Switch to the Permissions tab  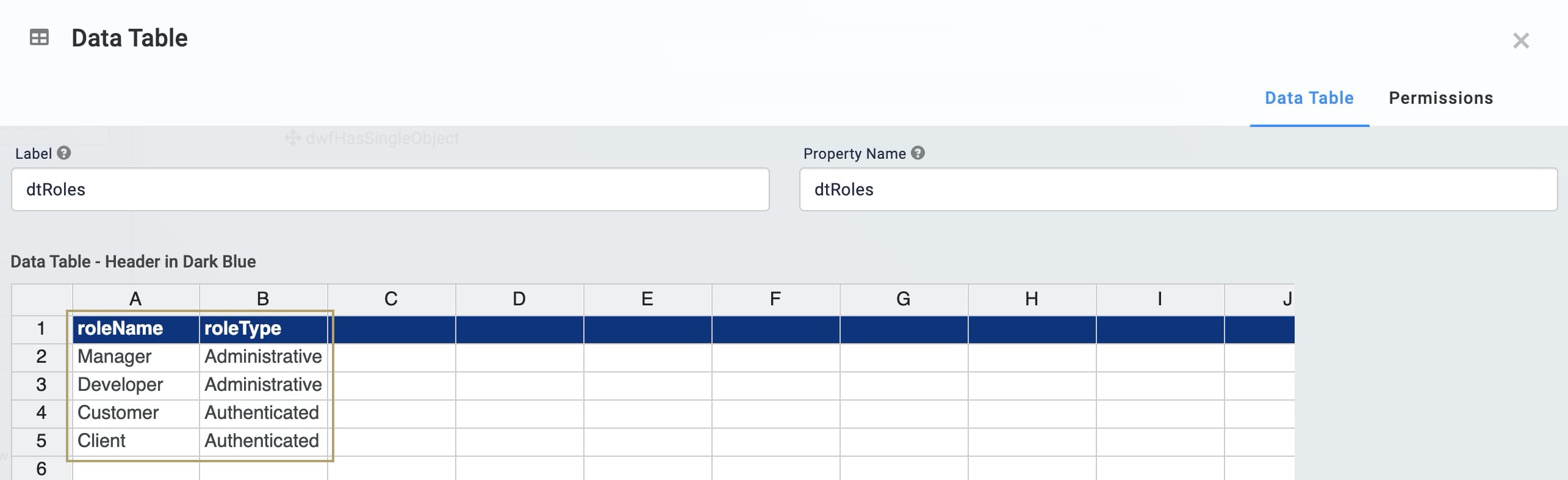[x=1440, y=98]
